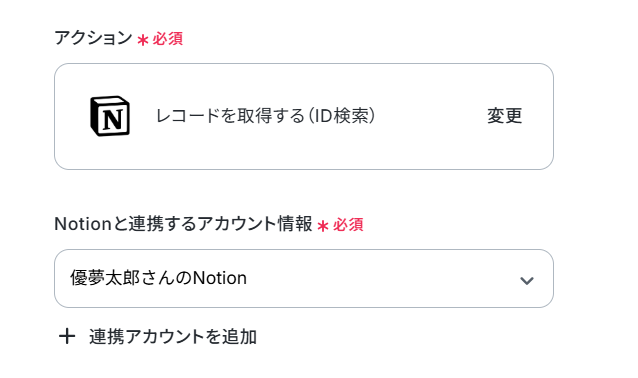
Task: Click the plus icon for adding account
Action: [67, 336]
